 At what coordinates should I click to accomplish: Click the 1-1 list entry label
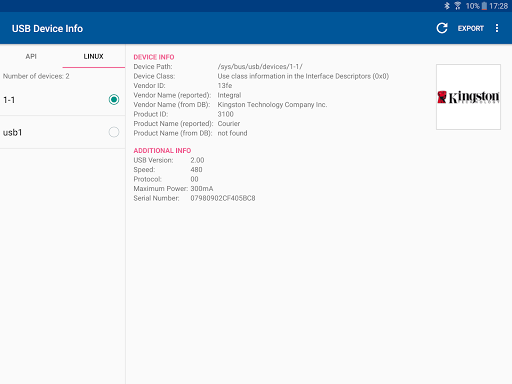[9, 100]
